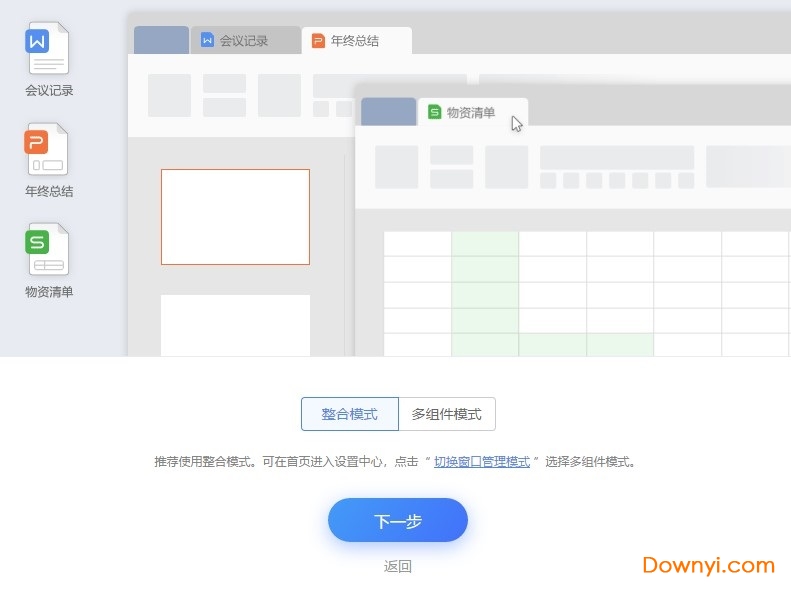Click 返回 to go back
This screenshot has height=589, width=791.
coord(397,566)
